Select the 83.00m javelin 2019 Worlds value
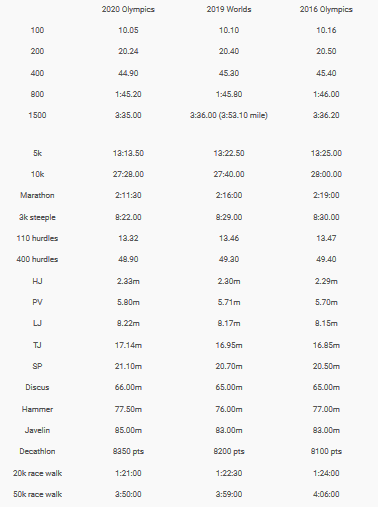The width and height of the screenshot is (378, 507). (x=229, y=430)
